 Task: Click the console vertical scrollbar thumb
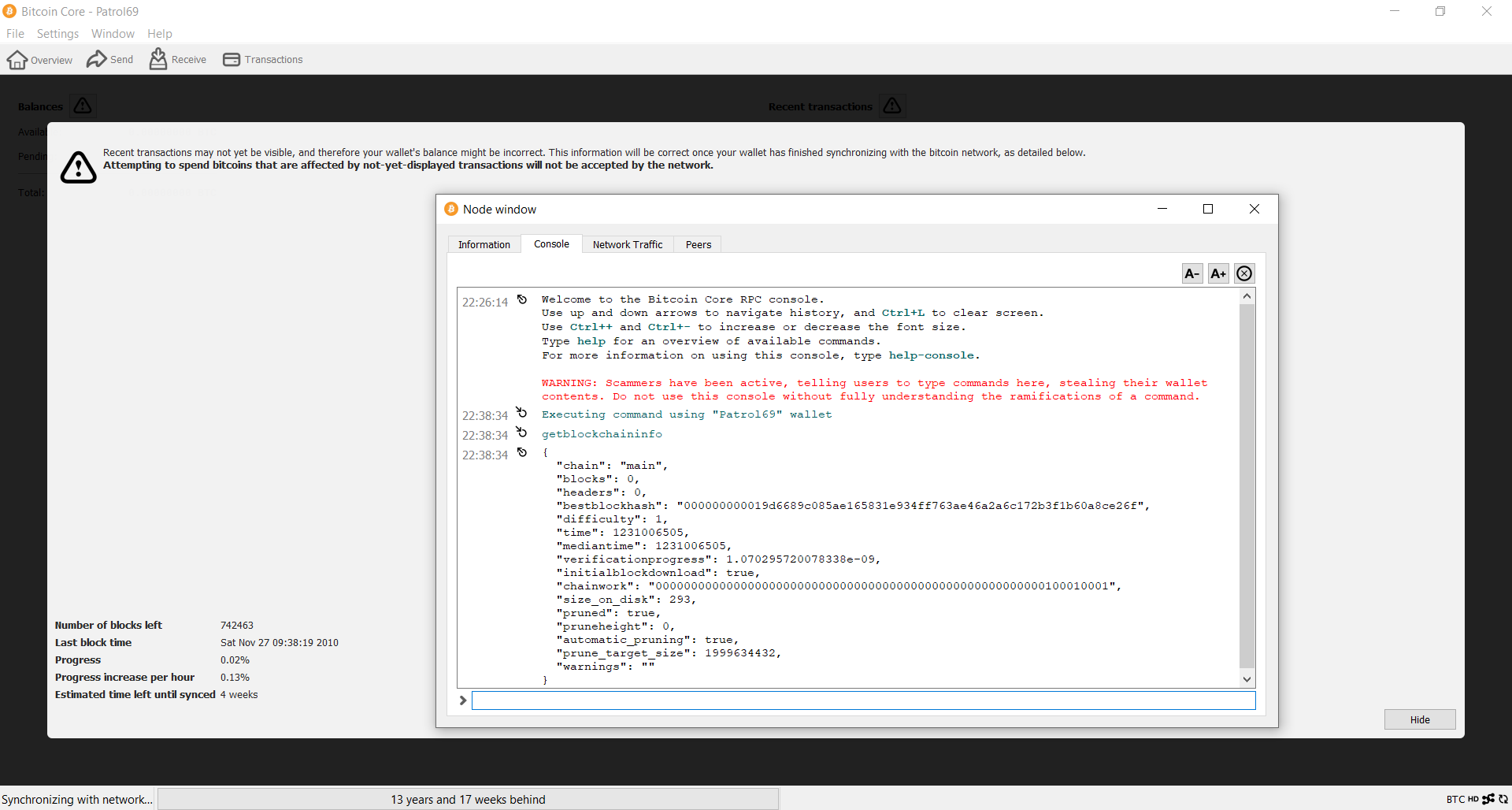tap(1247, 486)
